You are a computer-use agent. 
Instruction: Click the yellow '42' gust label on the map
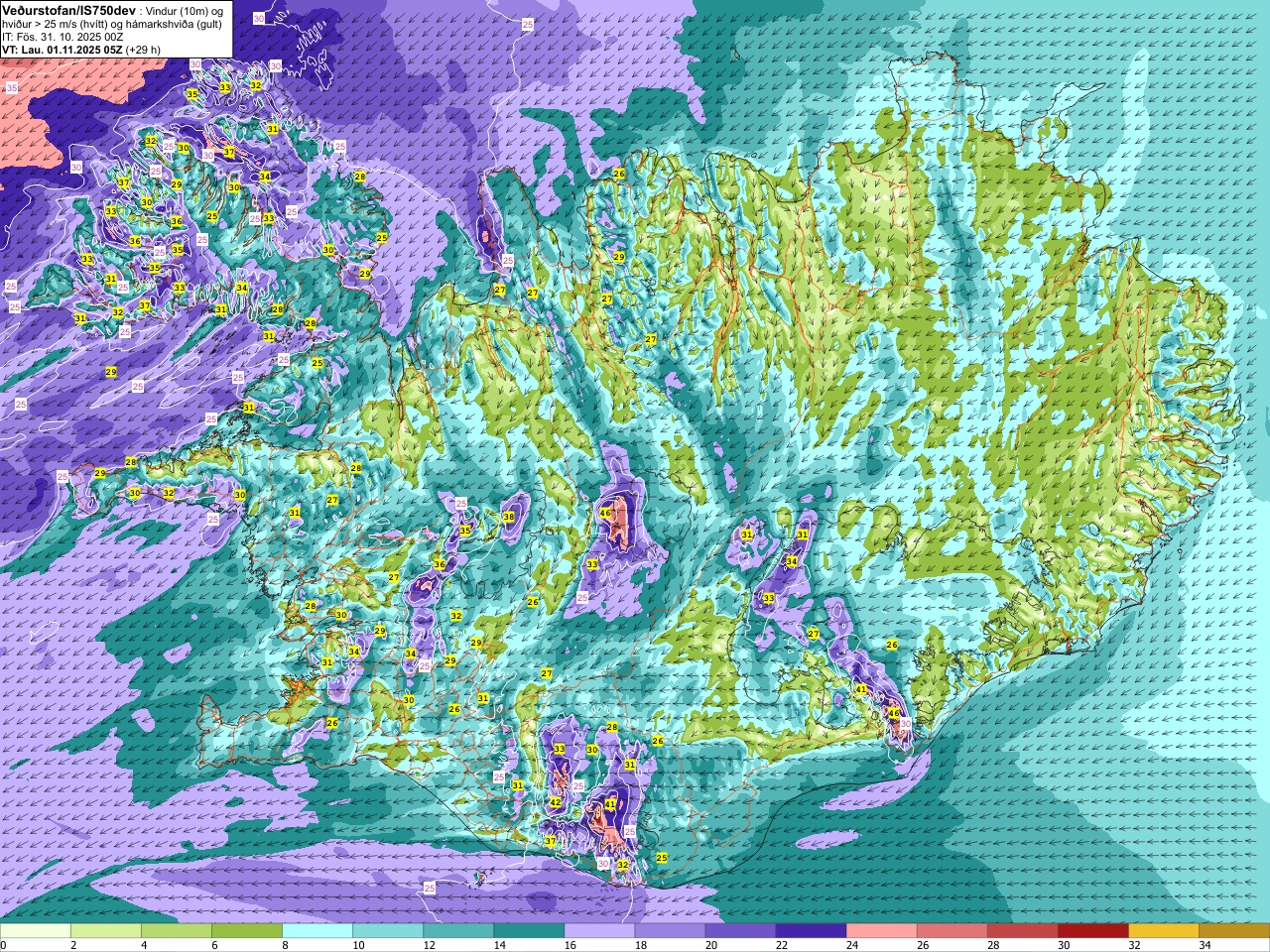[556, 802]
